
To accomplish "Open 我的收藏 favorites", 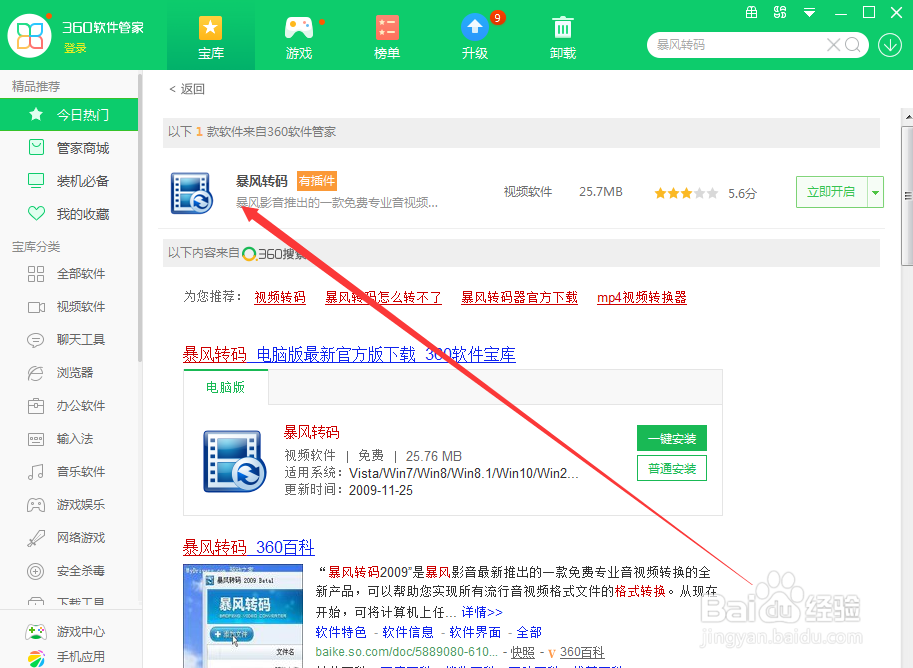I will tap(69, 214).
